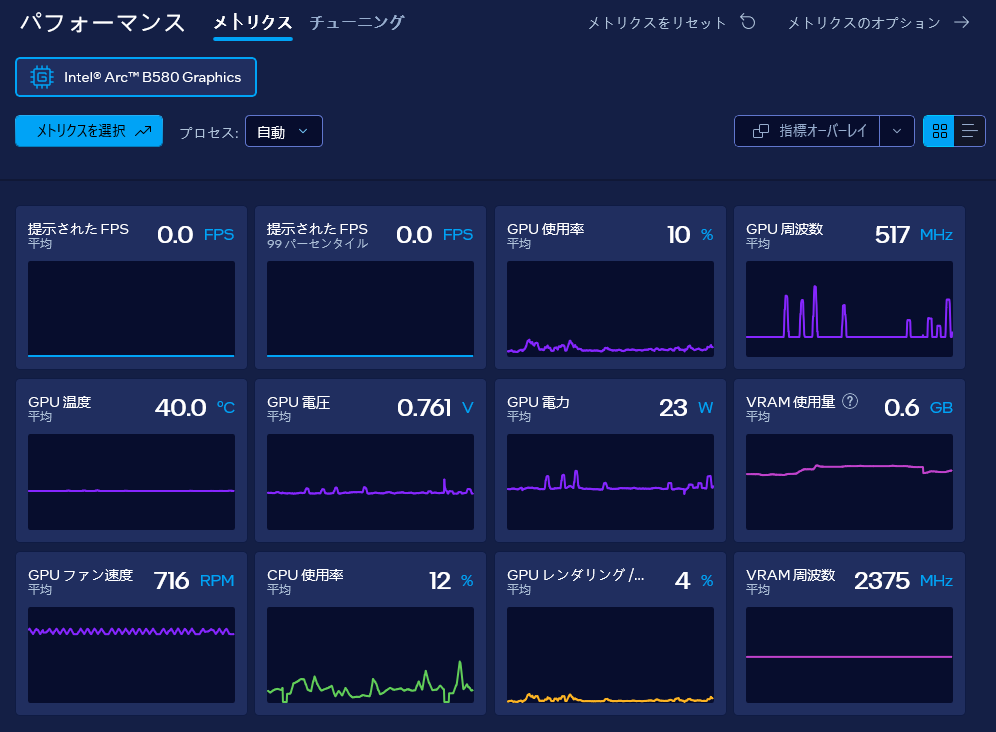
Task: Click the GPU 周波数 graph
Action: point(849,309)
